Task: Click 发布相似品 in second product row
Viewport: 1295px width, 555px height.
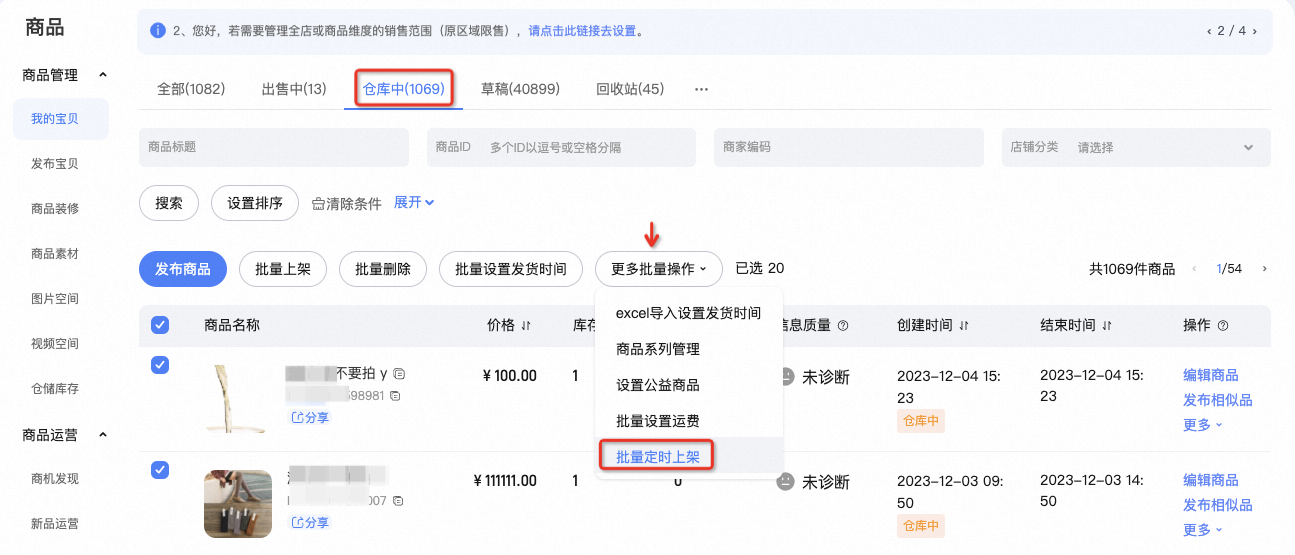Action: (1217, 505)
